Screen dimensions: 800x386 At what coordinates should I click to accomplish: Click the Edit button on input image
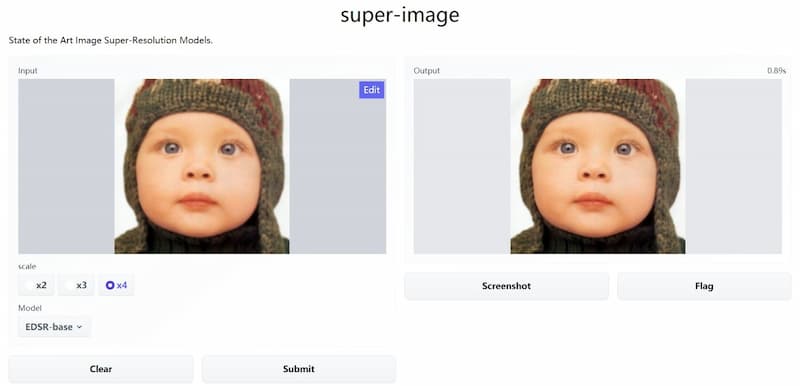(x=371, y=90)
